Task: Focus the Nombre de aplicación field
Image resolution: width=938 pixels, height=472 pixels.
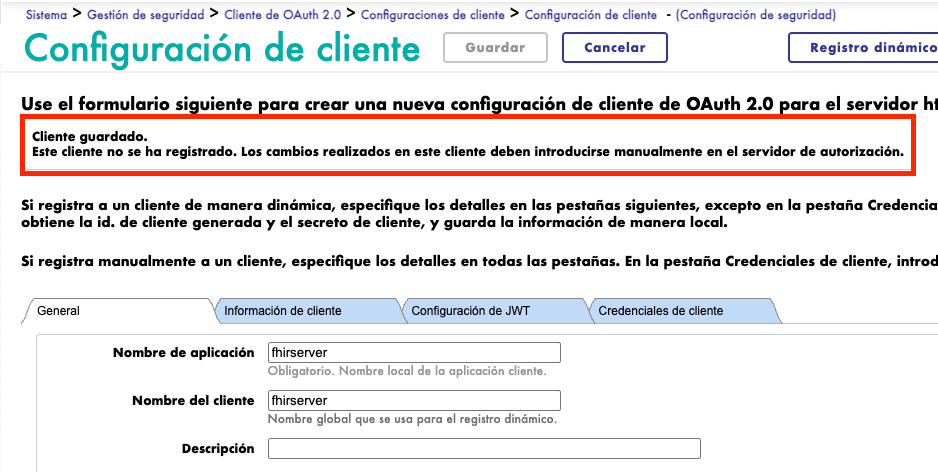Action: 414,352
